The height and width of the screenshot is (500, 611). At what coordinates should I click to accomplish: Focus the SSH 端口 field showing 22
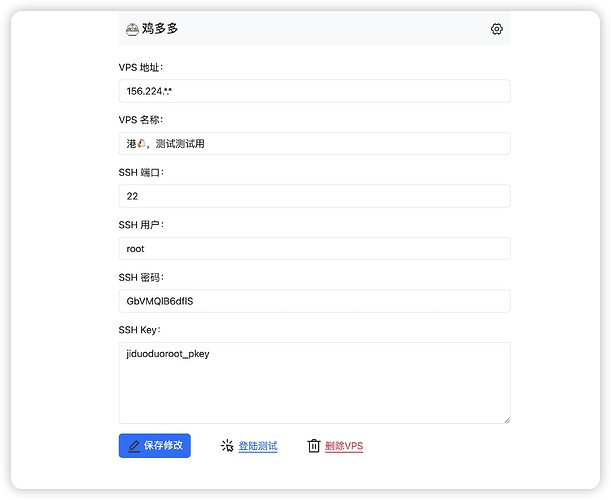(314, 196)
